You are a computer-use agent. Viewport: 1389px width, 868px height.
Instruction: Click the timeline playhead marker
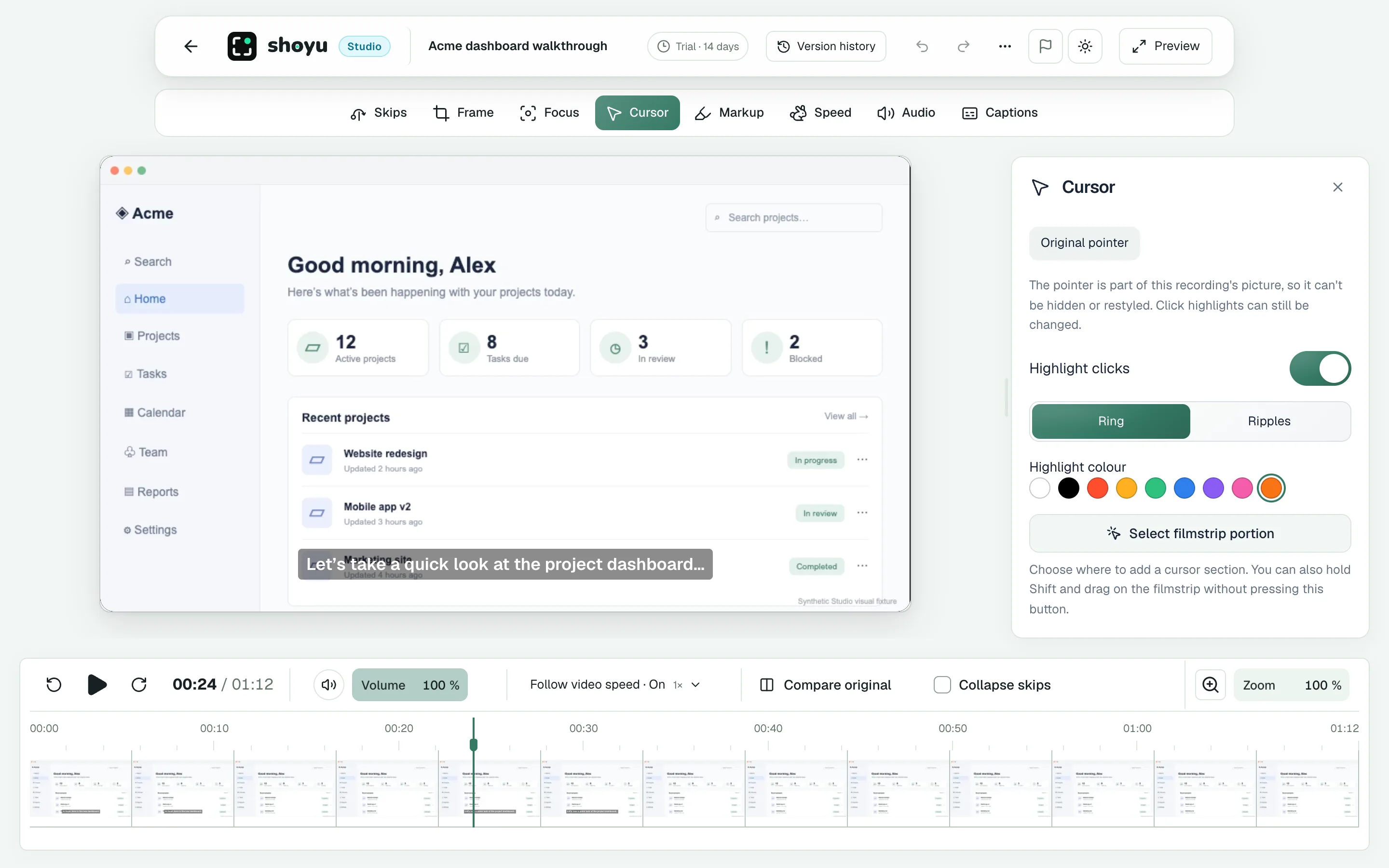coord(474,745)
